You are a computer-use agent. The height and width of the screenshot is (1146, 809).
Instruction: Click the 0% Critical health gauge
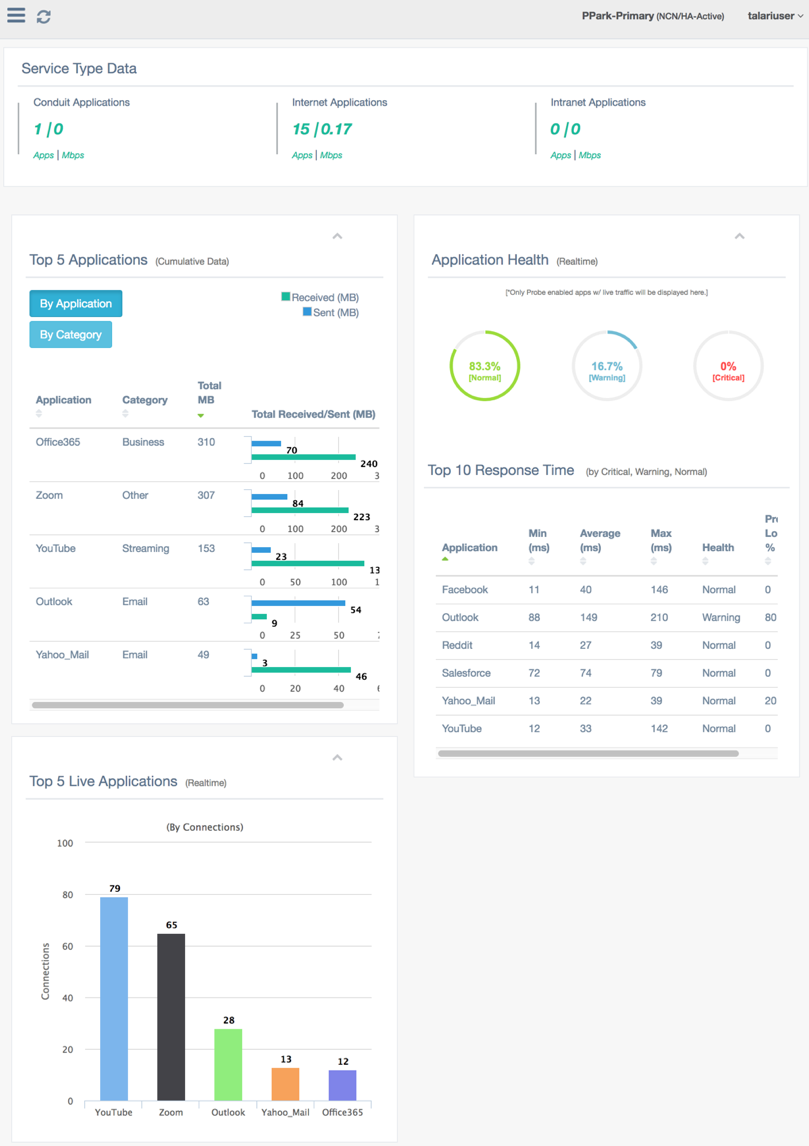728,366
